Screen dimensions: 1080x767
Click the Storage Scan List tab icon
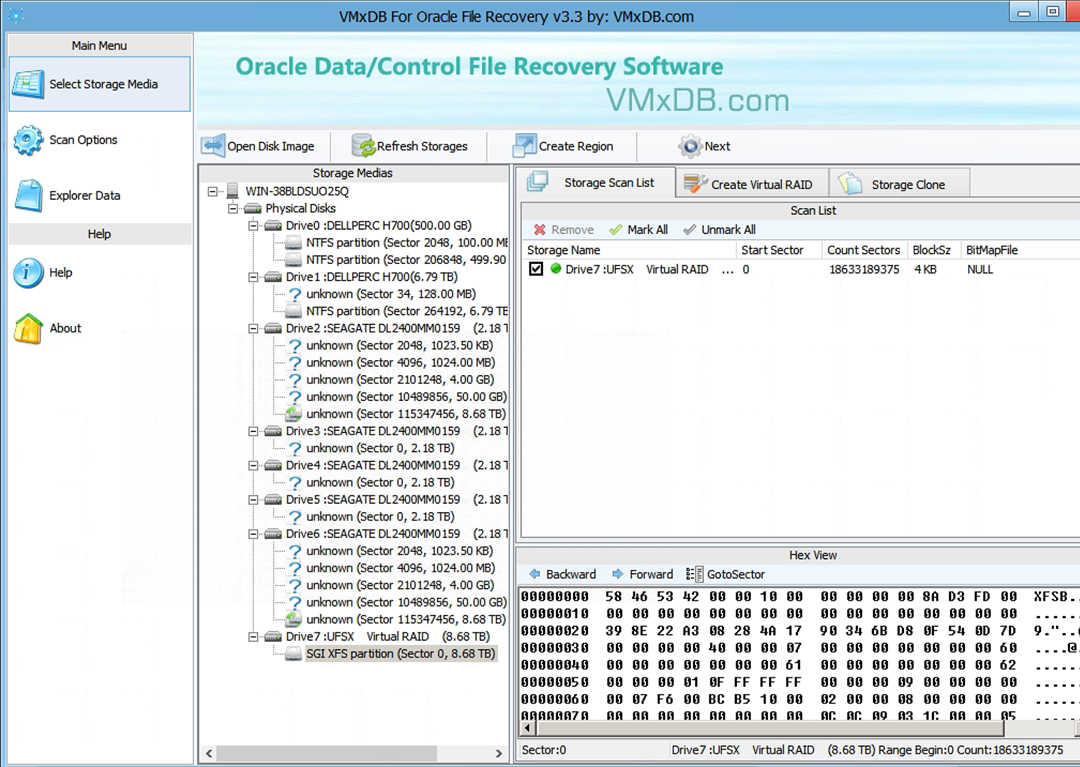(x=537, y=182)
